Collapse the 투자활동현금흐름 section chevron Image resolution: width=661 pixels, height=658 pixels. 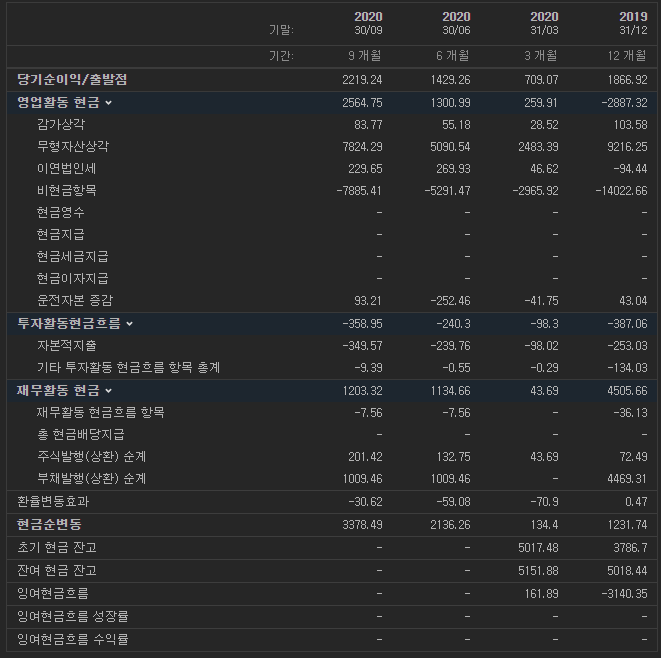tap(129, 324)
